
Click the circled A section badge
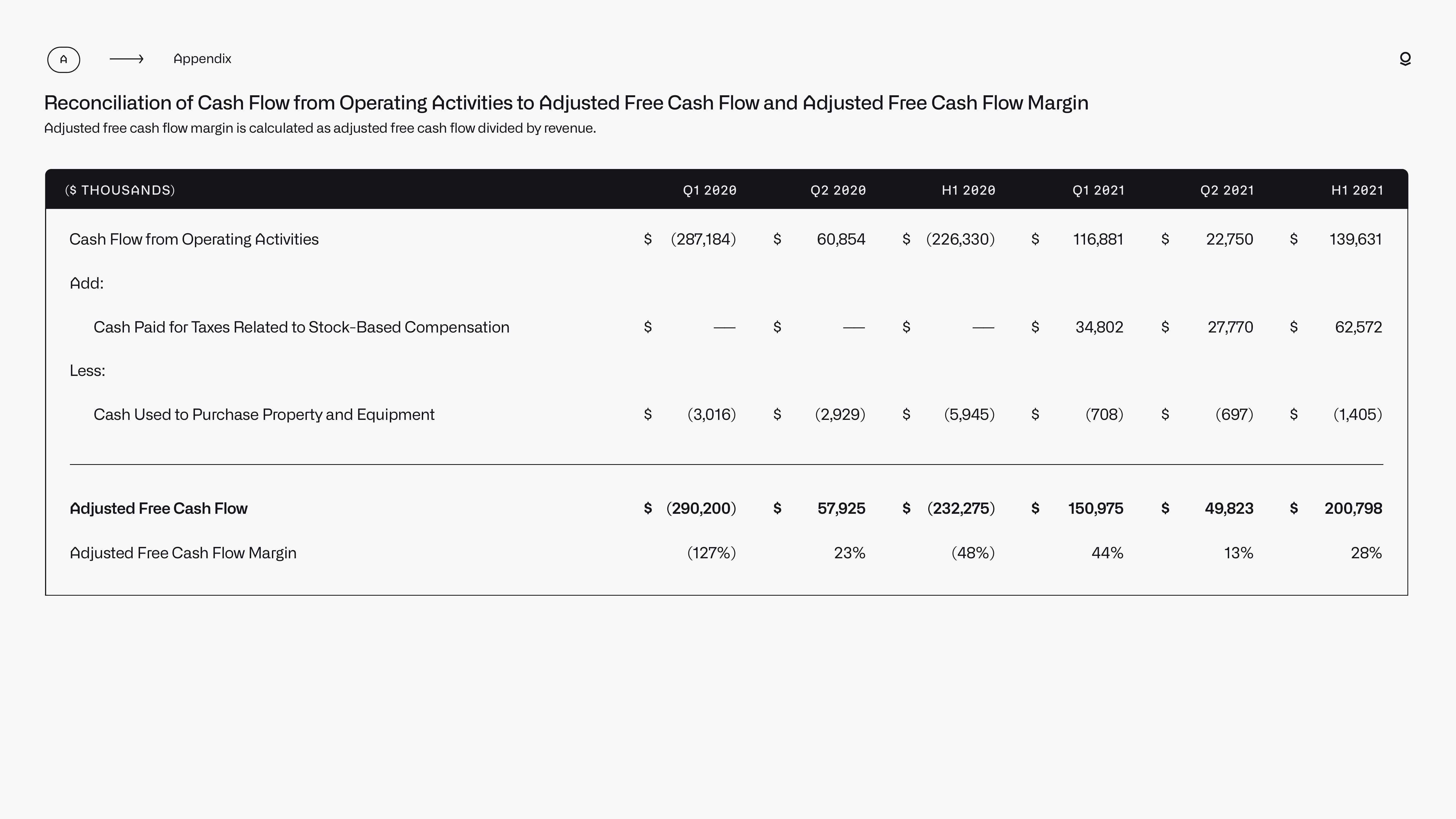63,59
